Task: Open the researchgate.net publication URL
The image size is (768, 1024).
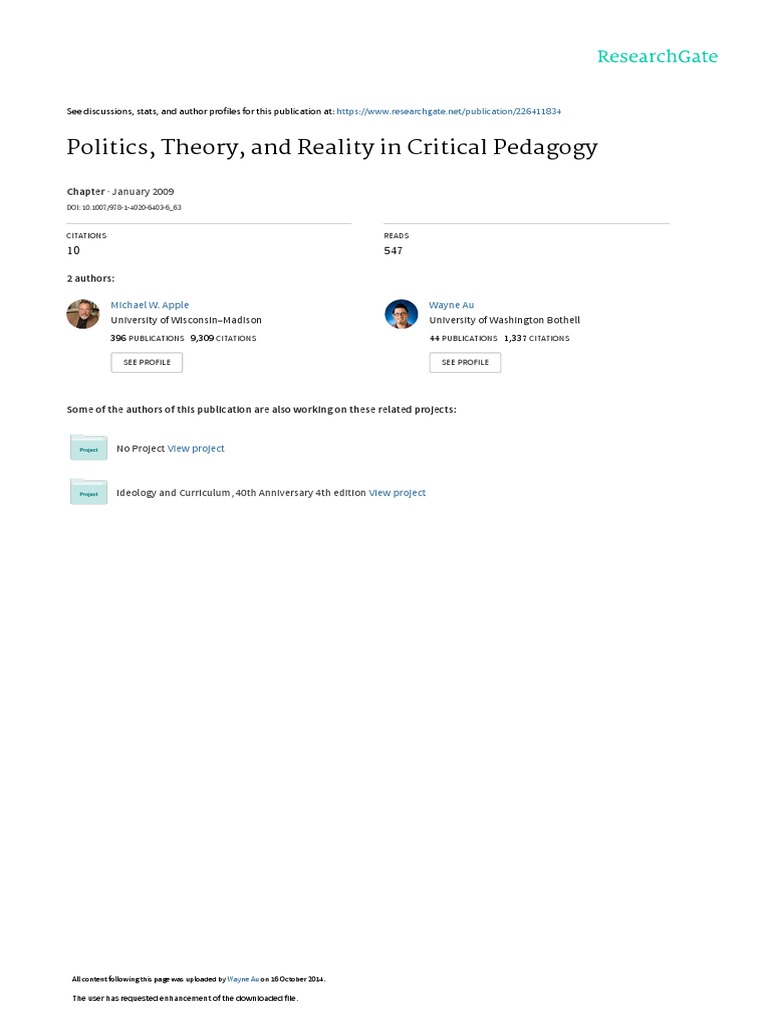Action: pos(455,111)
